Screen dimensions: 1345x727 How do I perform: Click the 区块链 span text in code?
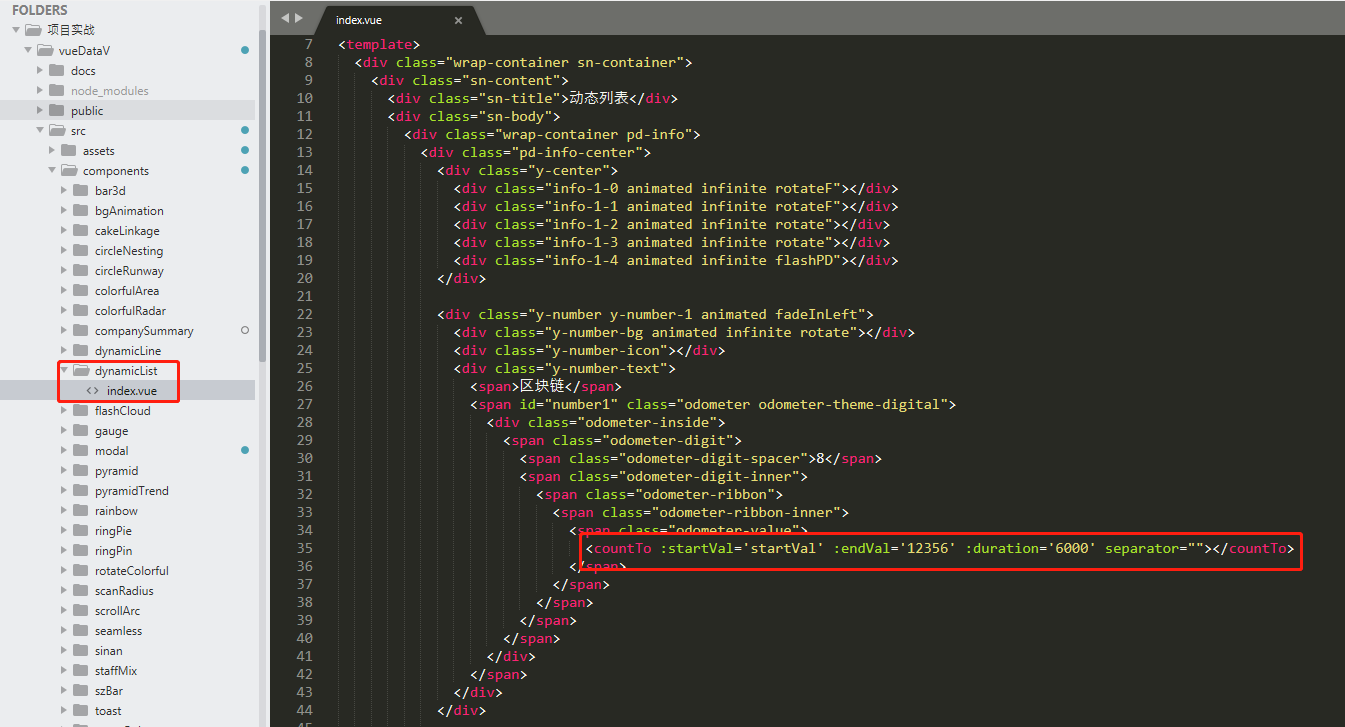point(544,386)
